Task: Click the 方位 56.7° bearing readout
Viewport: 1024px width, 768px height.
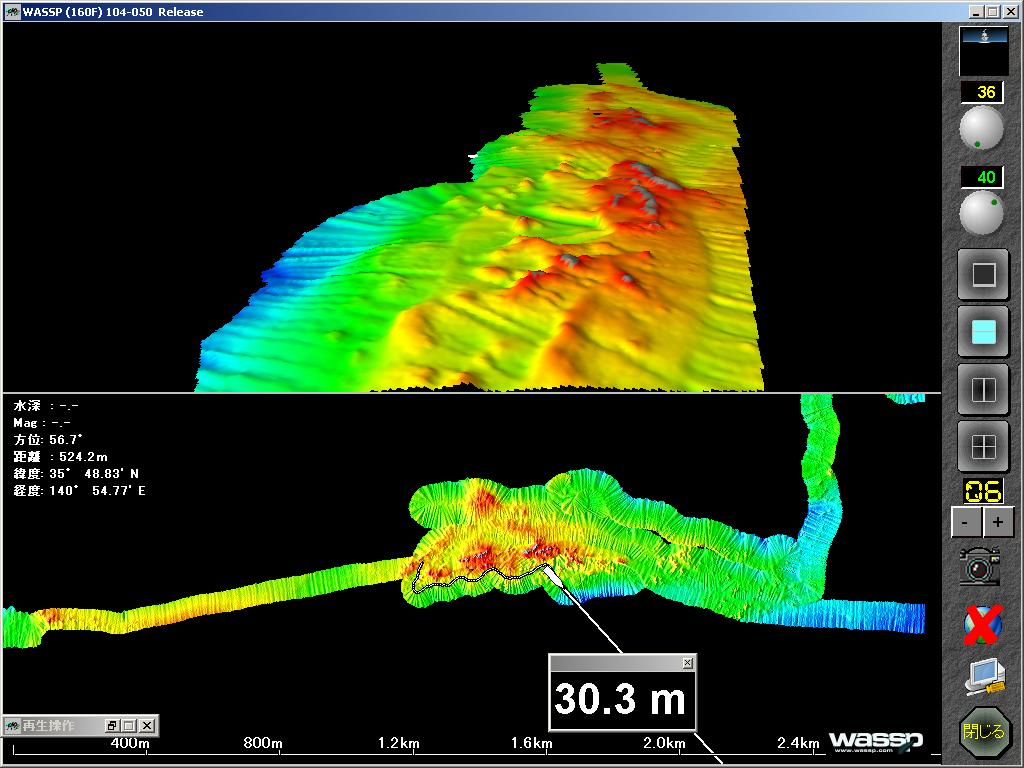Action: [48, 440]
